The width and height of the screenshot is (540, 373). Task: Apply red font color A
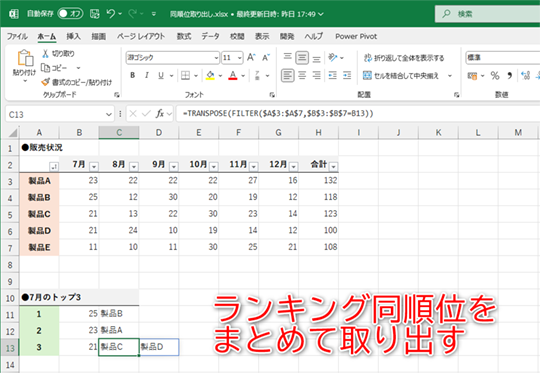point(233,75)
